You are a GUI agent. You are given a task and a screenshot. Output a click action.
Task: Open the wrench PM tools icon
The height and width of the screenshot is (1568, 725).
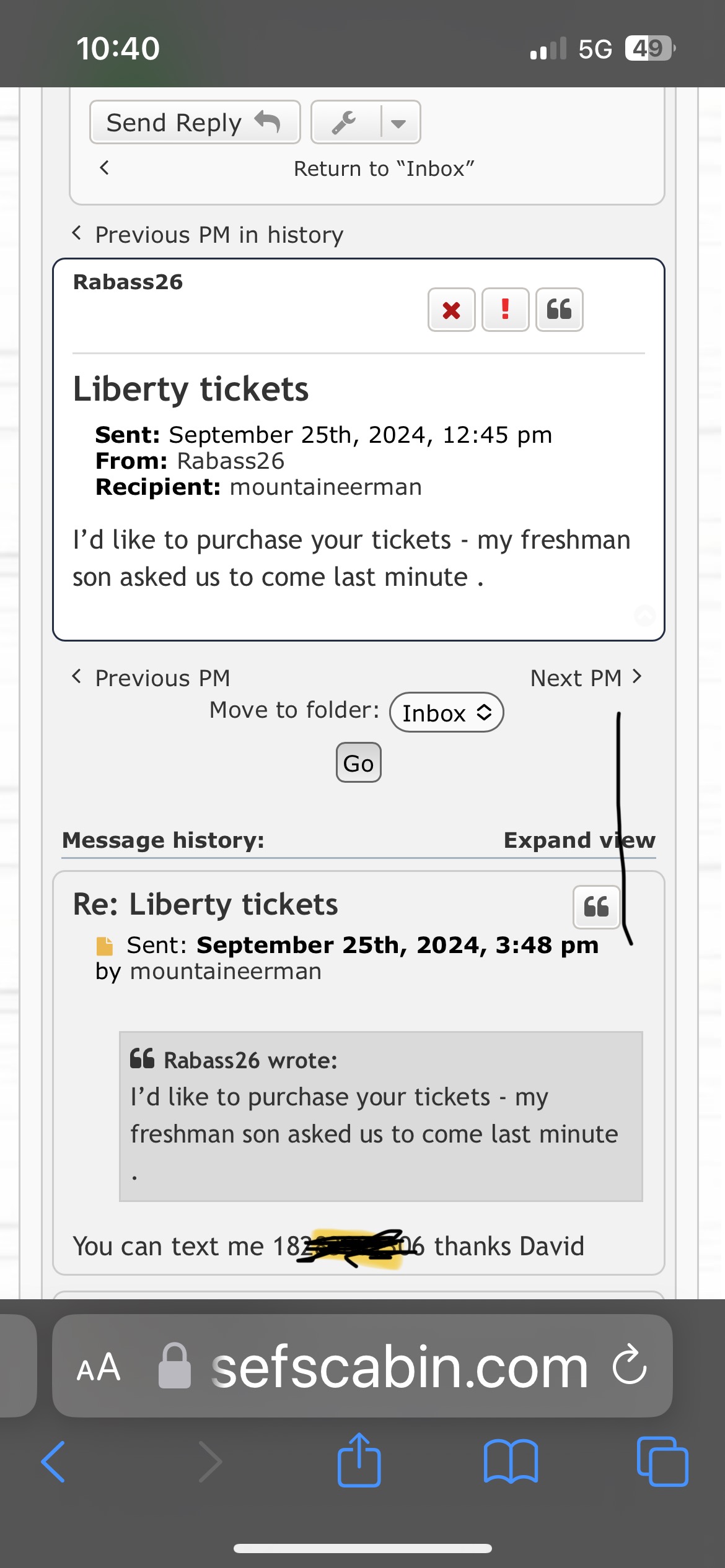345,123
